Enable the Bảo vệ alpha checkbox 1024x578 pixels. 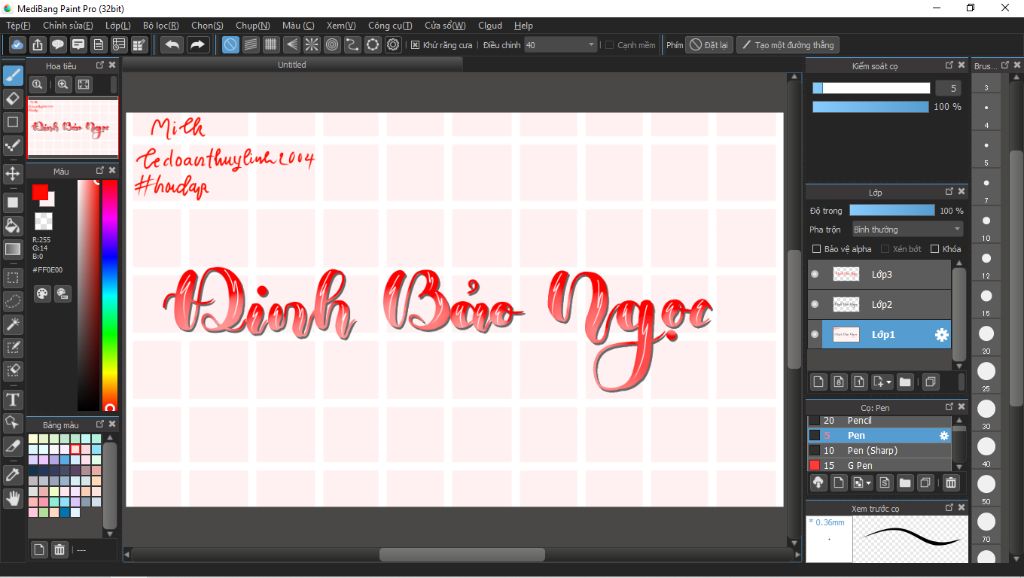(816, 249)
